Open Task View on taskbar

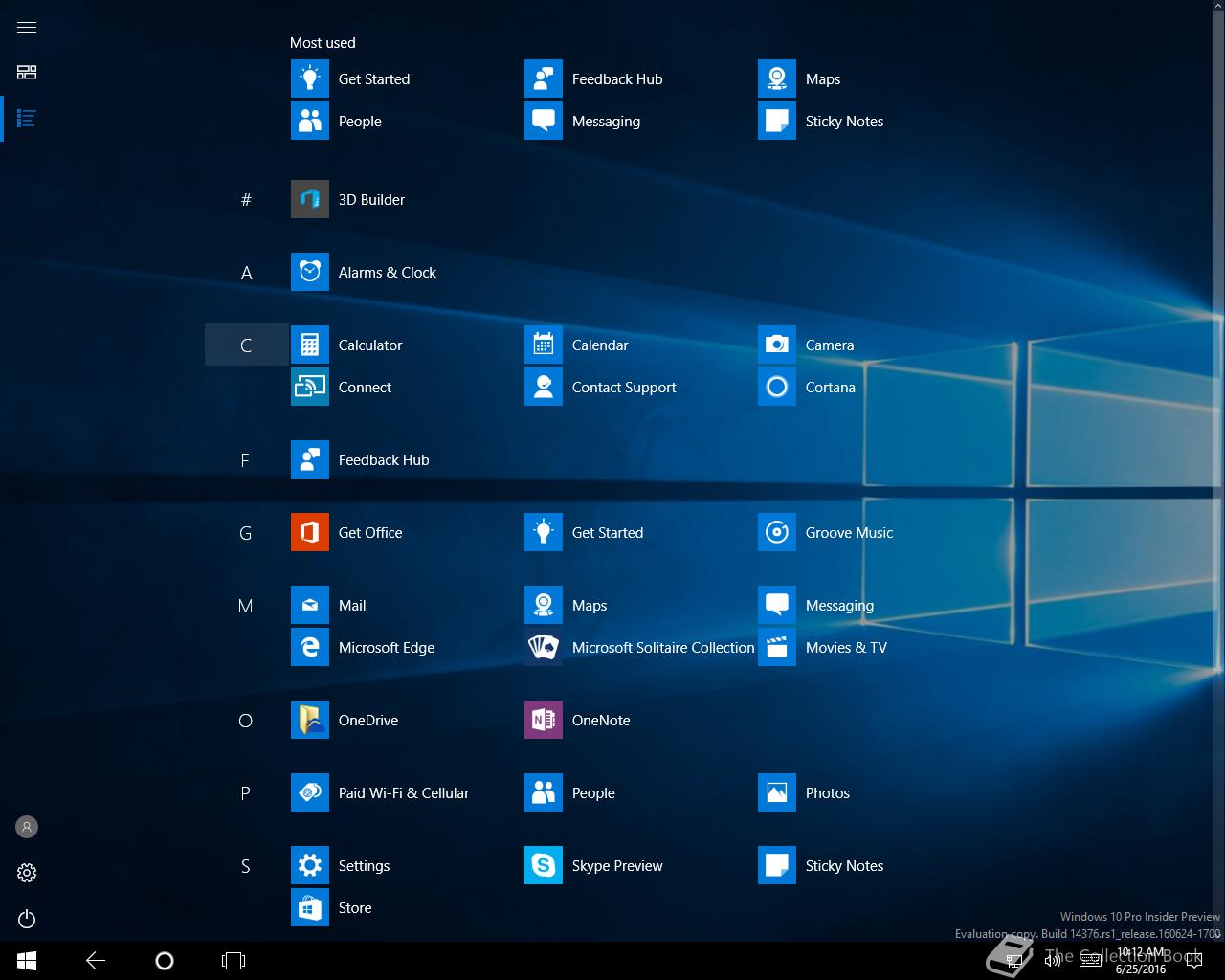(x=234, y=961)
